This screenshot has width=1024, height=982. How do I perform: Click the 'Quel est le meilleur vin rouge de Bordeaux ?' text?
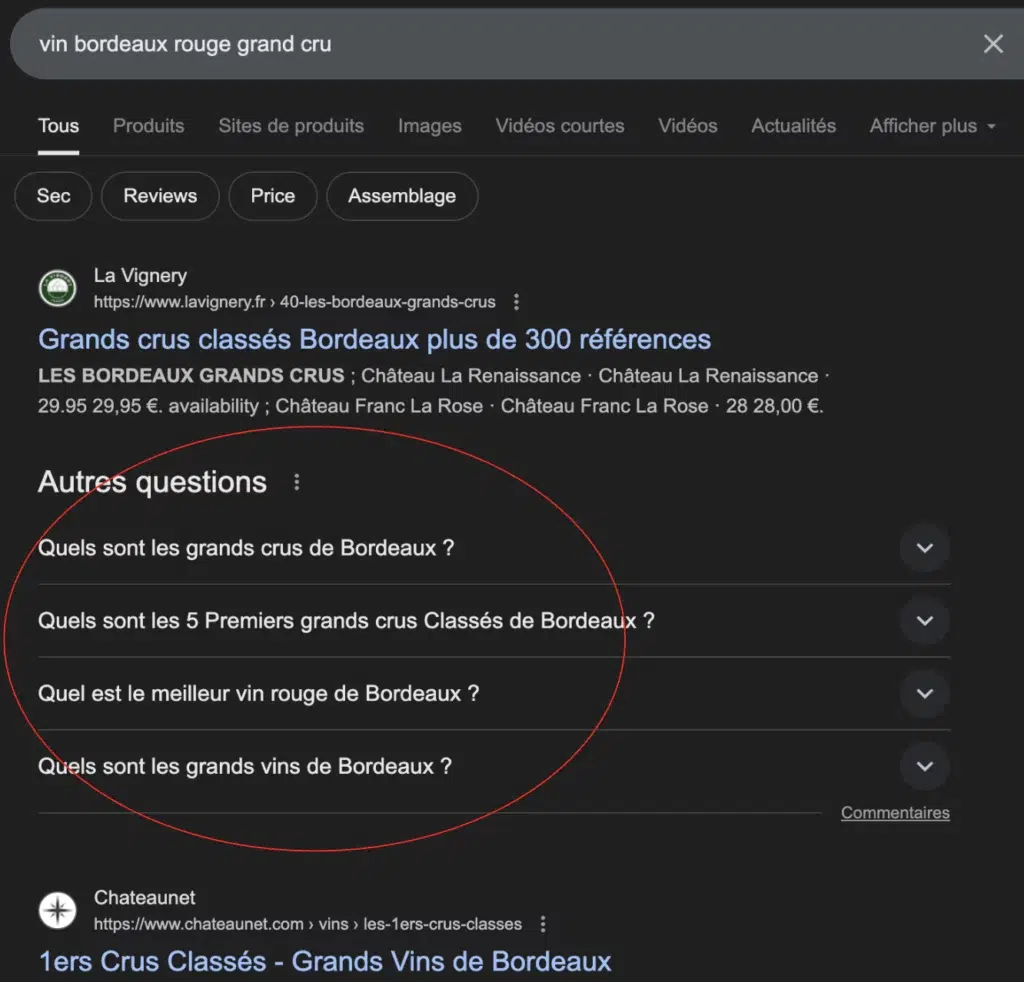pos(259,693)
